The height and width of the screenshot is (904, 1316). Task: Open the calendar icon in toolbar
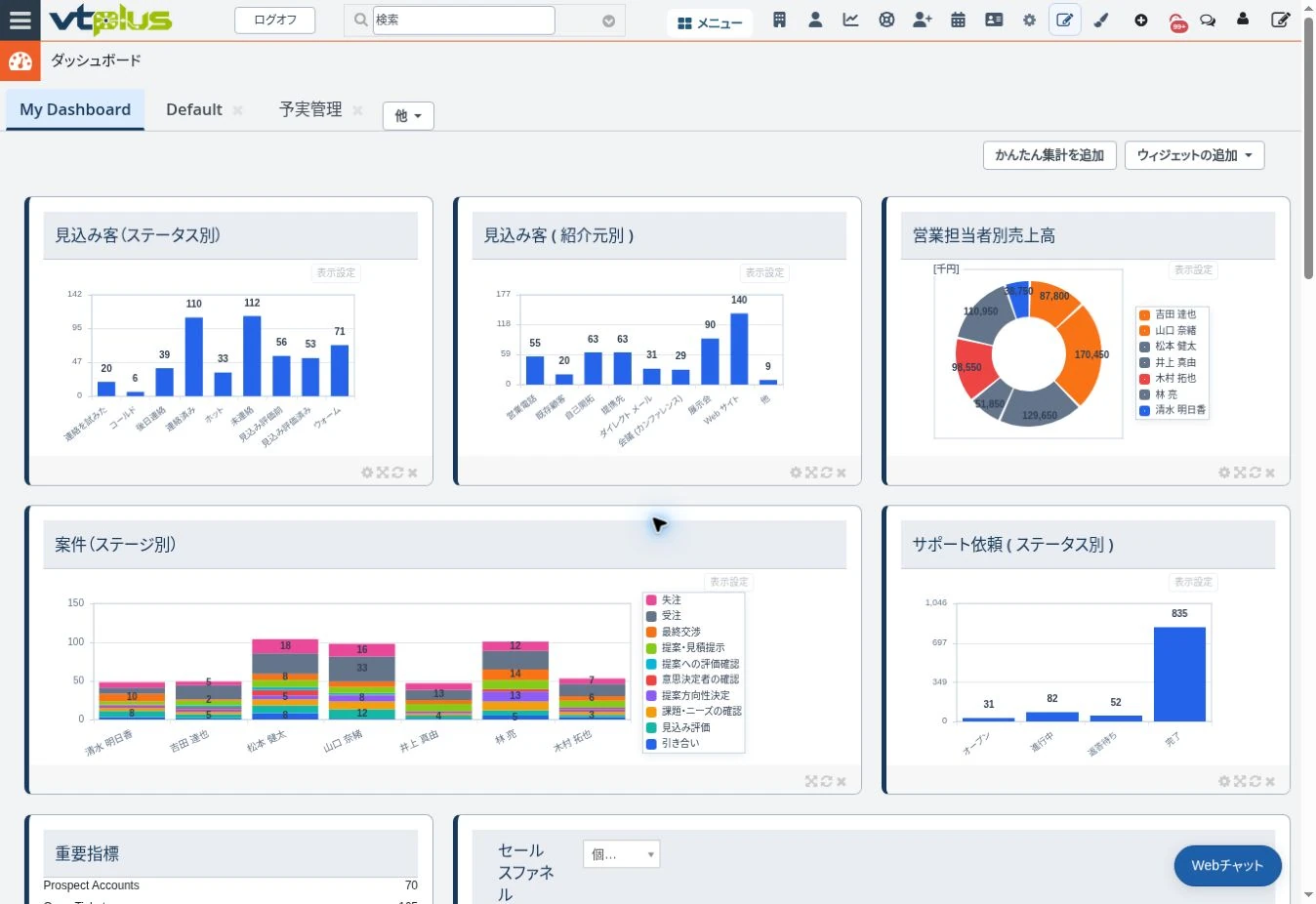pyautogui.click(x=958, y=21)
